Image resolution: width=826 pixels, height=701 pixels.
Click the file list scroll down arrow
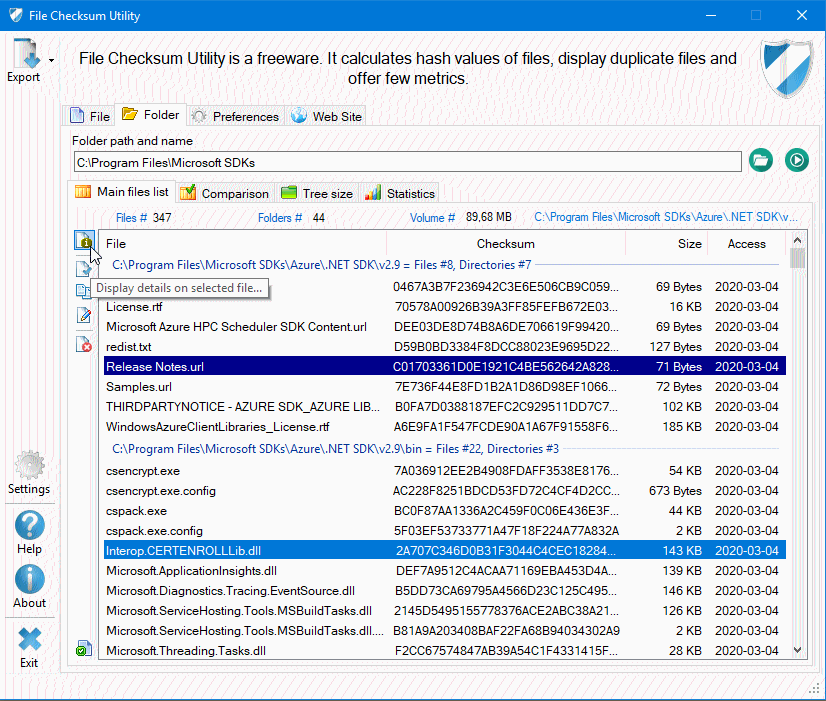click(x=797, y=650)
